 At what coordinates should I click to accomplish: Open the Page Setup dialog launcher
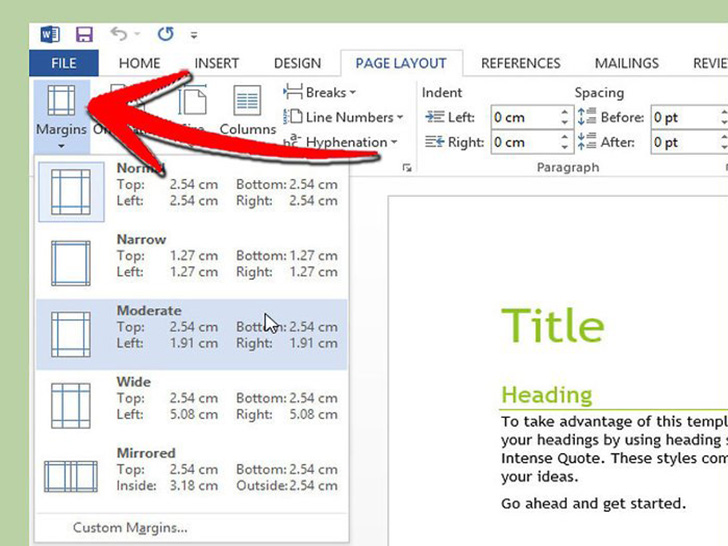[x=407, y=168]
